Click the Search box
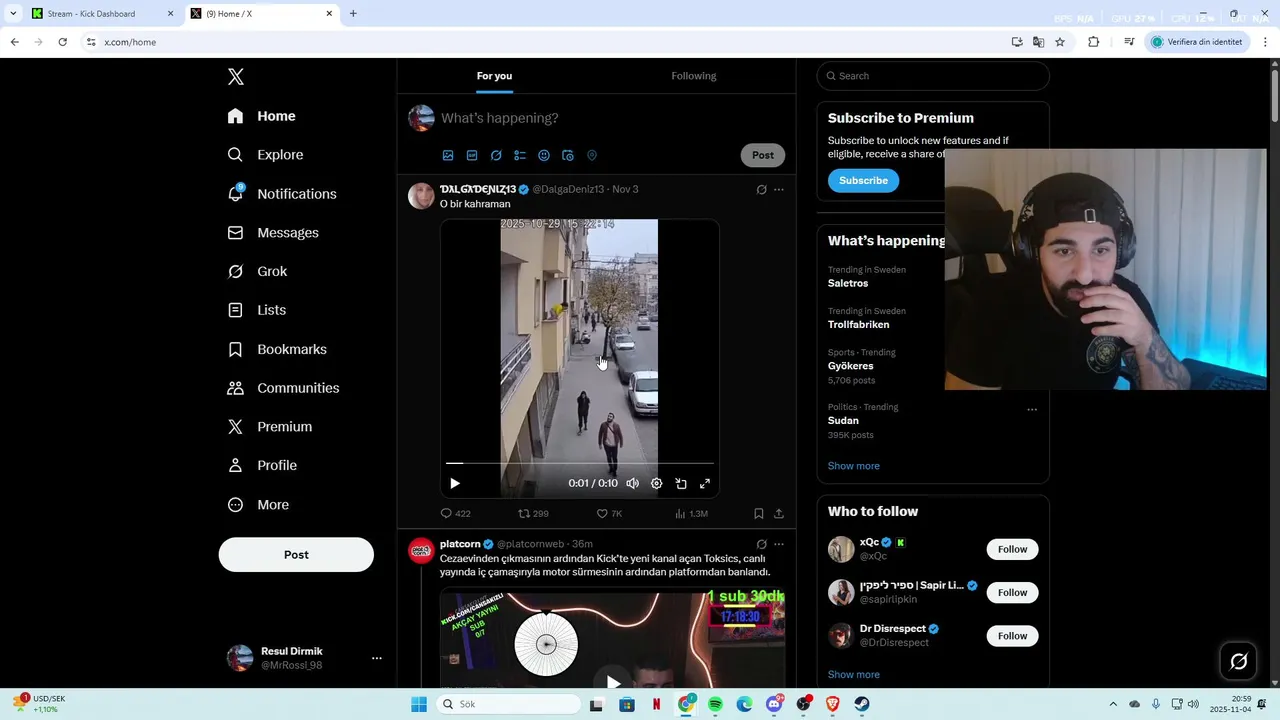This screenshot has height=720, width=1280. [933, 76]
